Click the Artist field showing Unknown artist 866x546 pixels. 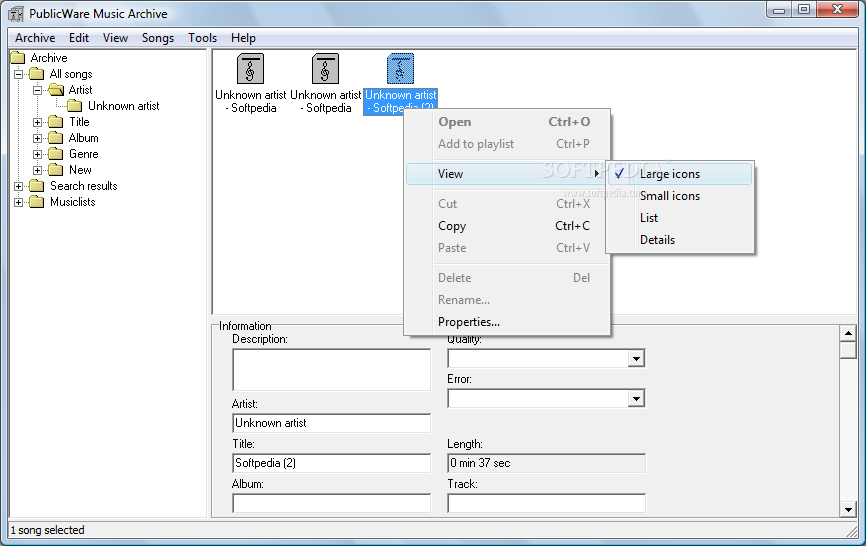331,423
